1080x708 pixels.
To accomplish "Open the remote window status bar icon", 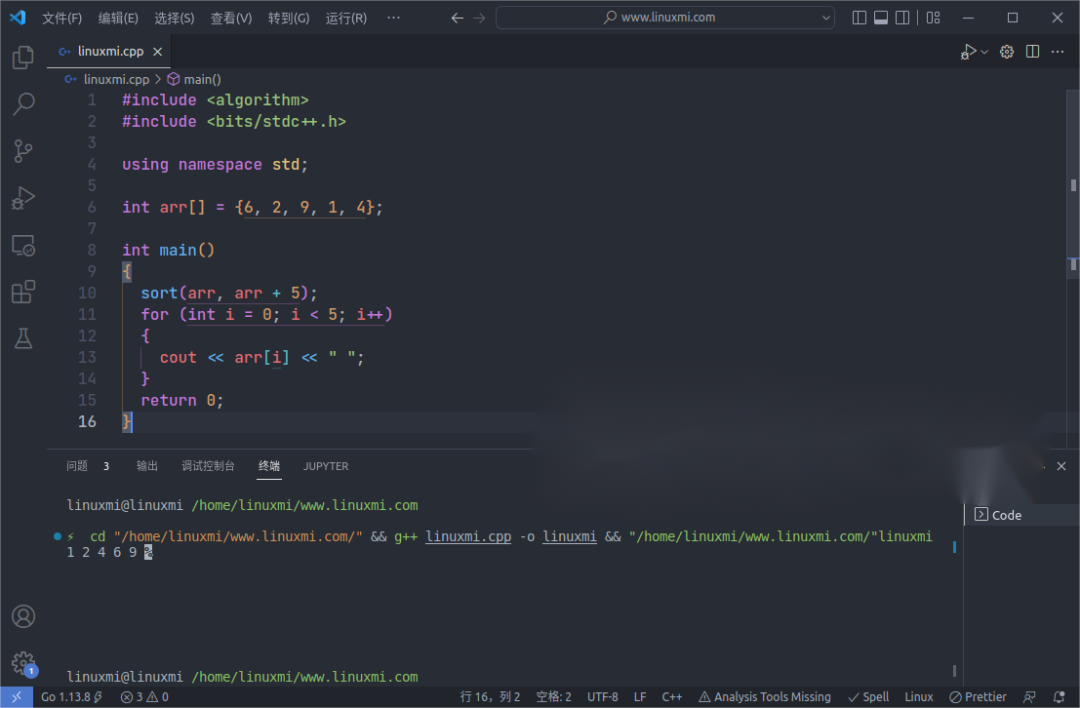I will tap(17, 697).
